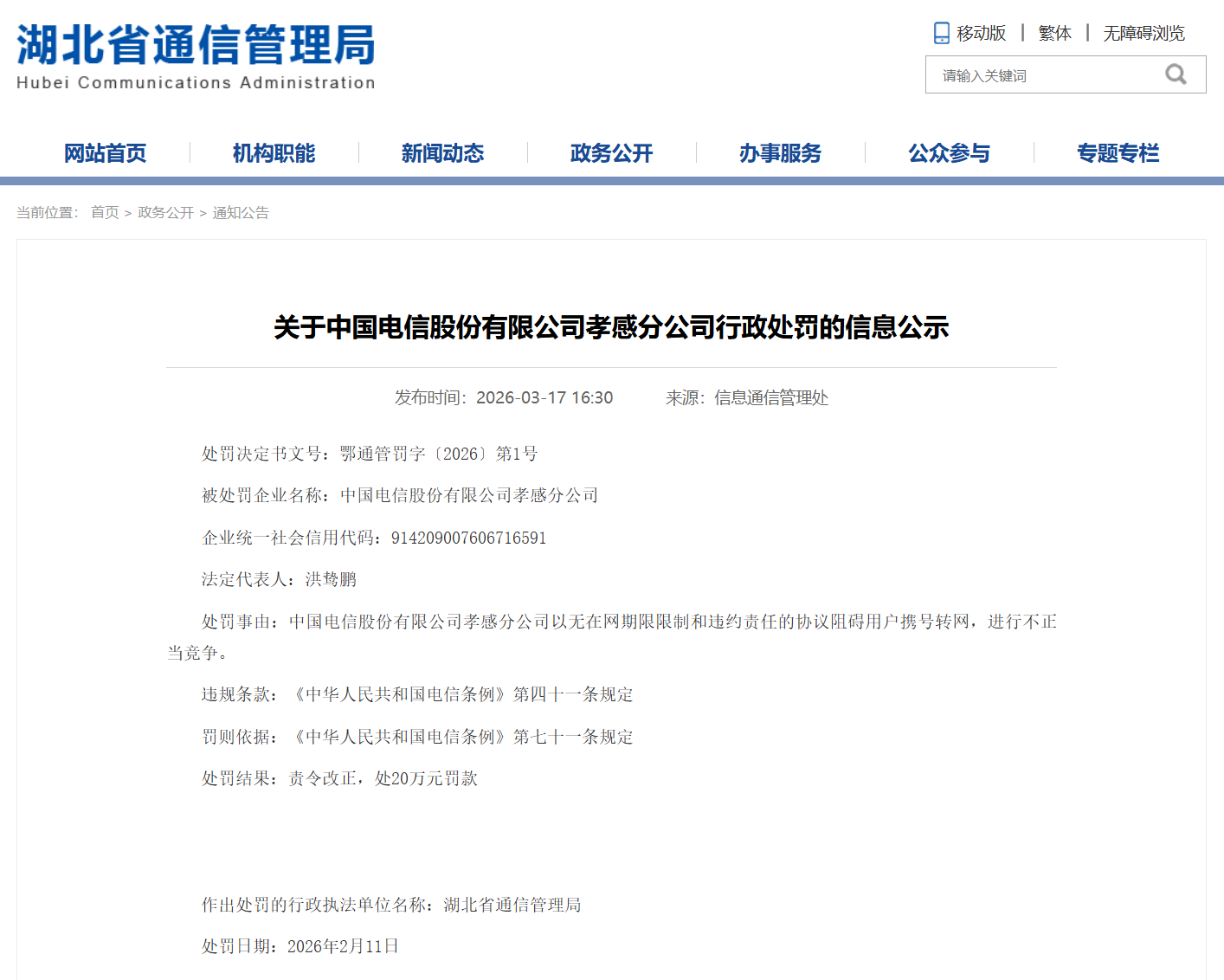Open the 政务公开 navigation menu
This screenshot has width=1224, height=980.
pos(612,153)
